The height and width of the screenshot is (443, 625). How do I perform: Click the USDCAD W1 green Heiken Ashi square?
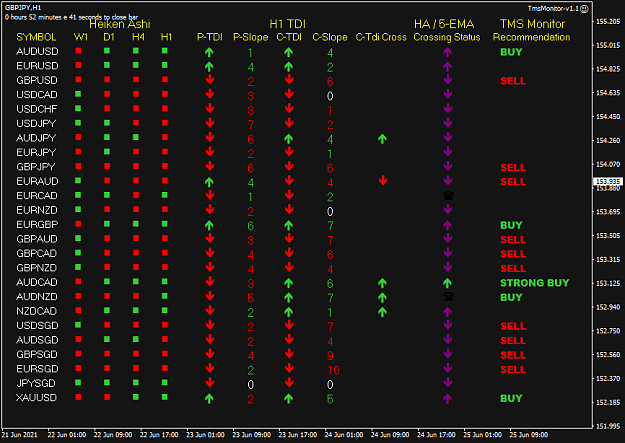coord(78,94)
